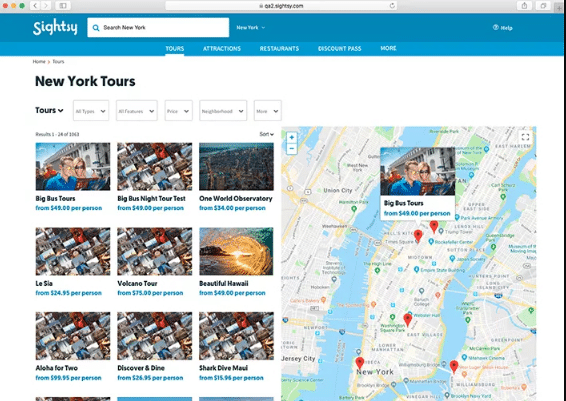This screenshot has height=401, width=566.
Task: Toggle fullscreen map view
Action: pyautogui.click(x=525, y=137)
